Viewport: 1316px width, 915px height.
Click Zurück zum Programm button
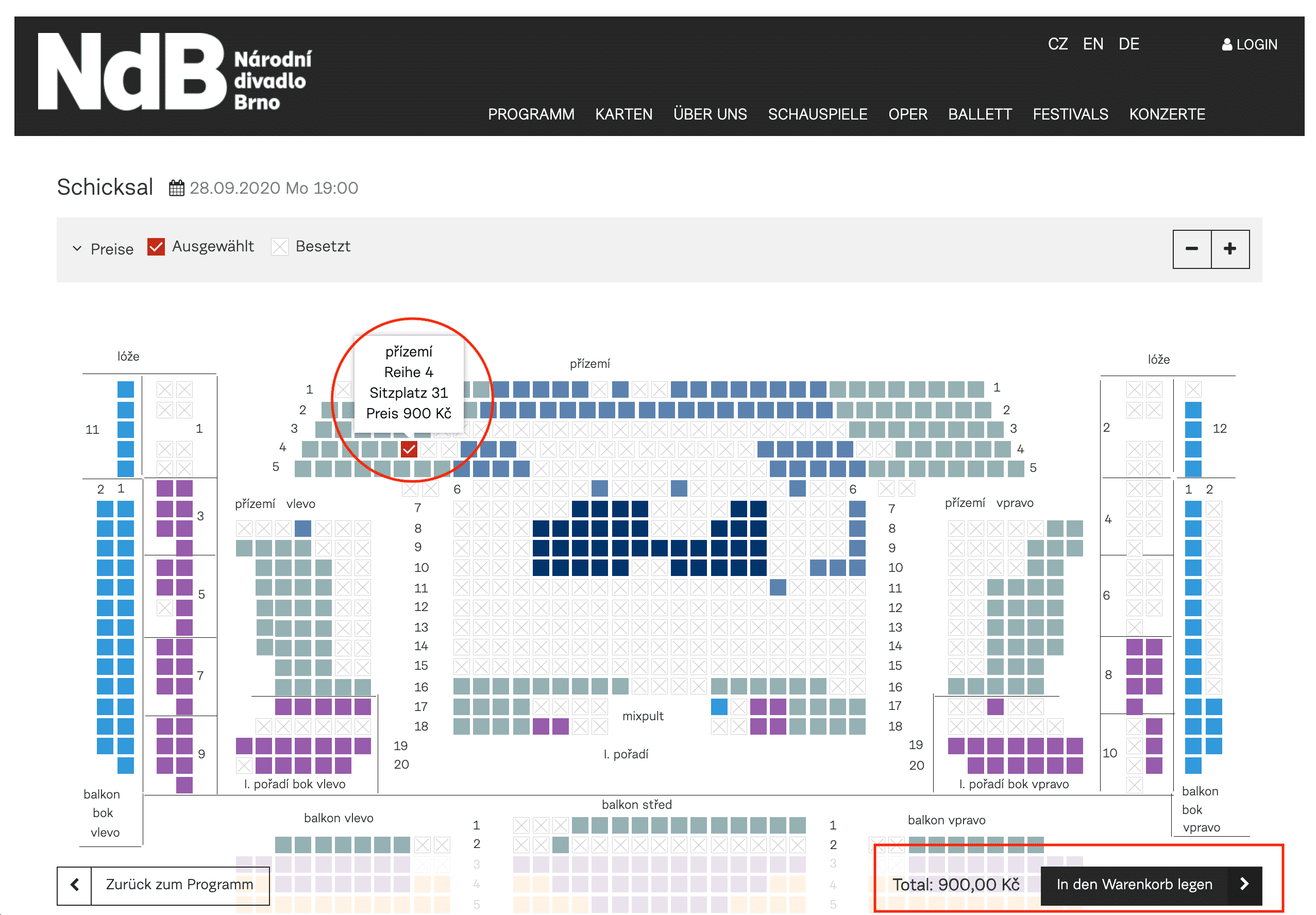(x=179, y=885)
